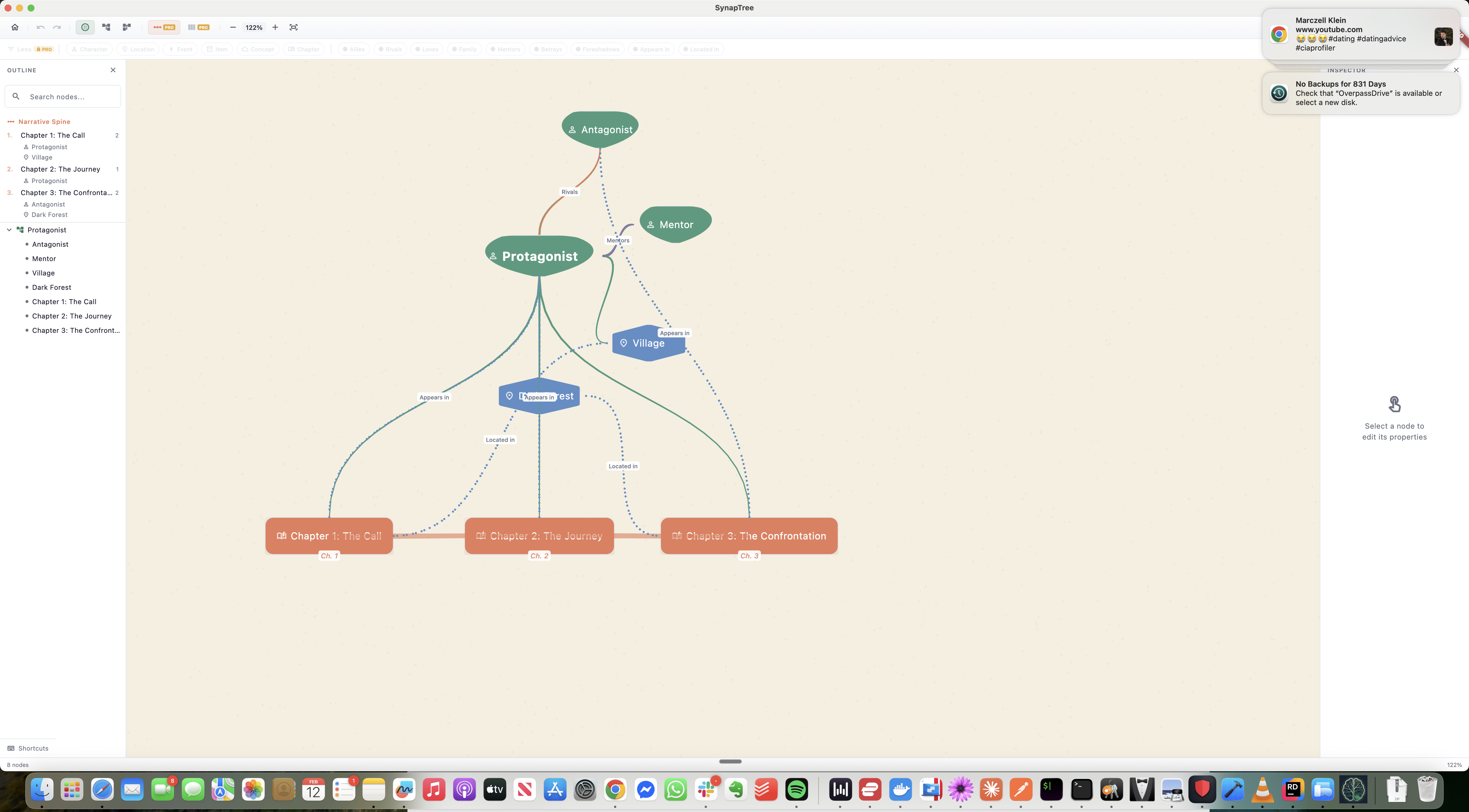Toggle the Rivals relationship filter
The image size is (1469, 812).
390,49
